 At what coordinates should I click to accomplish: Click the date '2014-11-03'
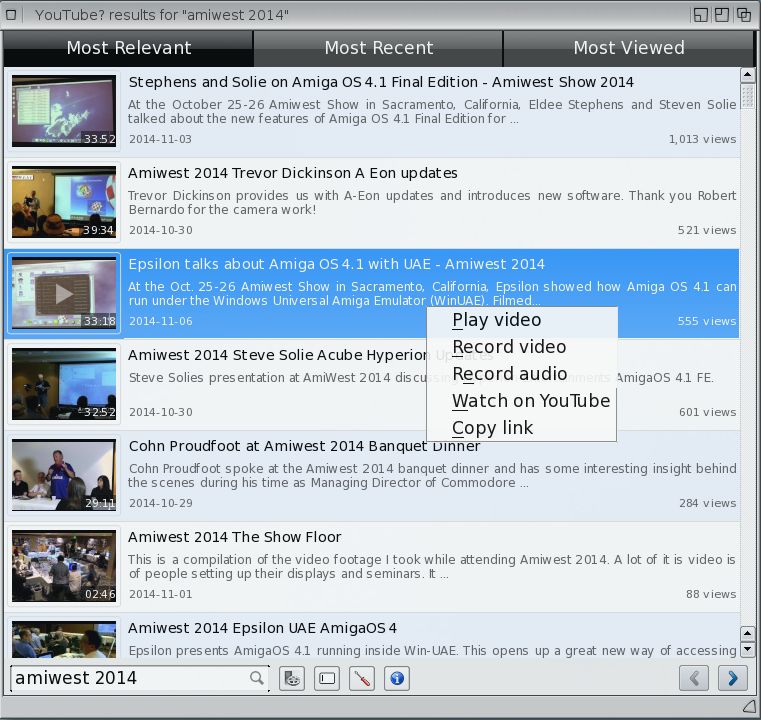tap(160, 139)
